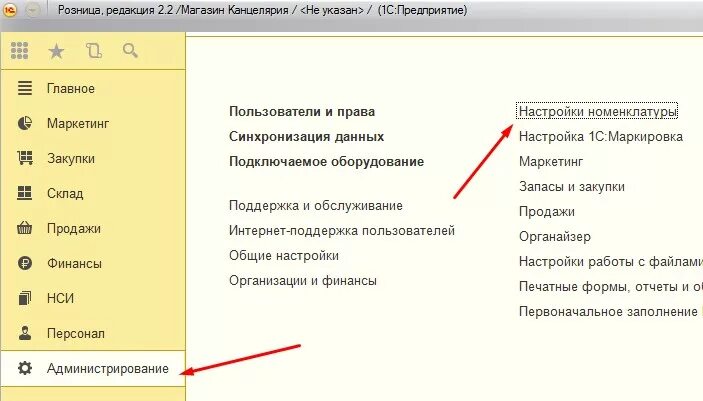This screenshot has width=703, height=401.
Task: Open Настройки номенклатуры
Action: click(597, 111)
